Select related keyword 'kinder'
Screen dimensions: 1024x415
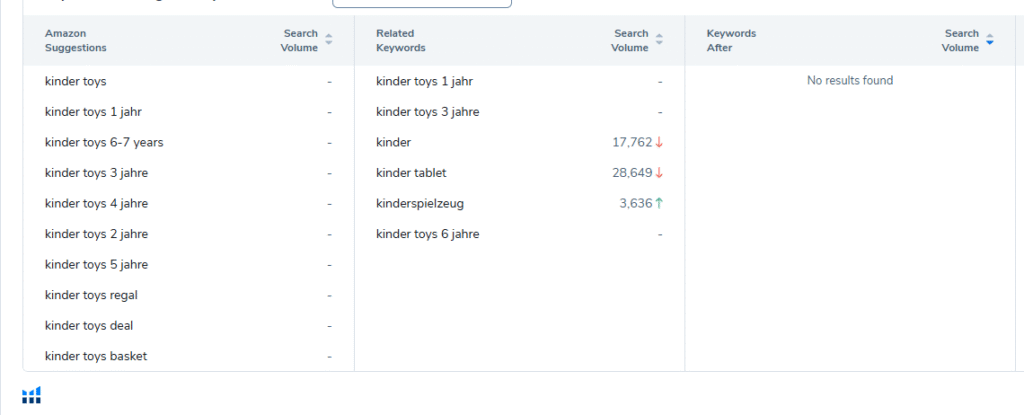[x=393, y=142]
